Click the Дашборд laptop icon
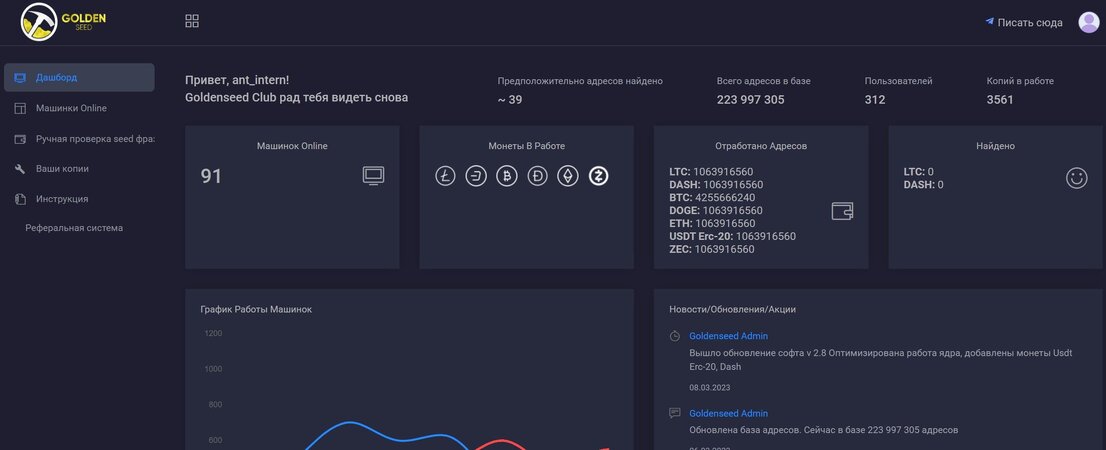Image resolution: width=1106 pixels, height=450 pixels. coord(20,78)
